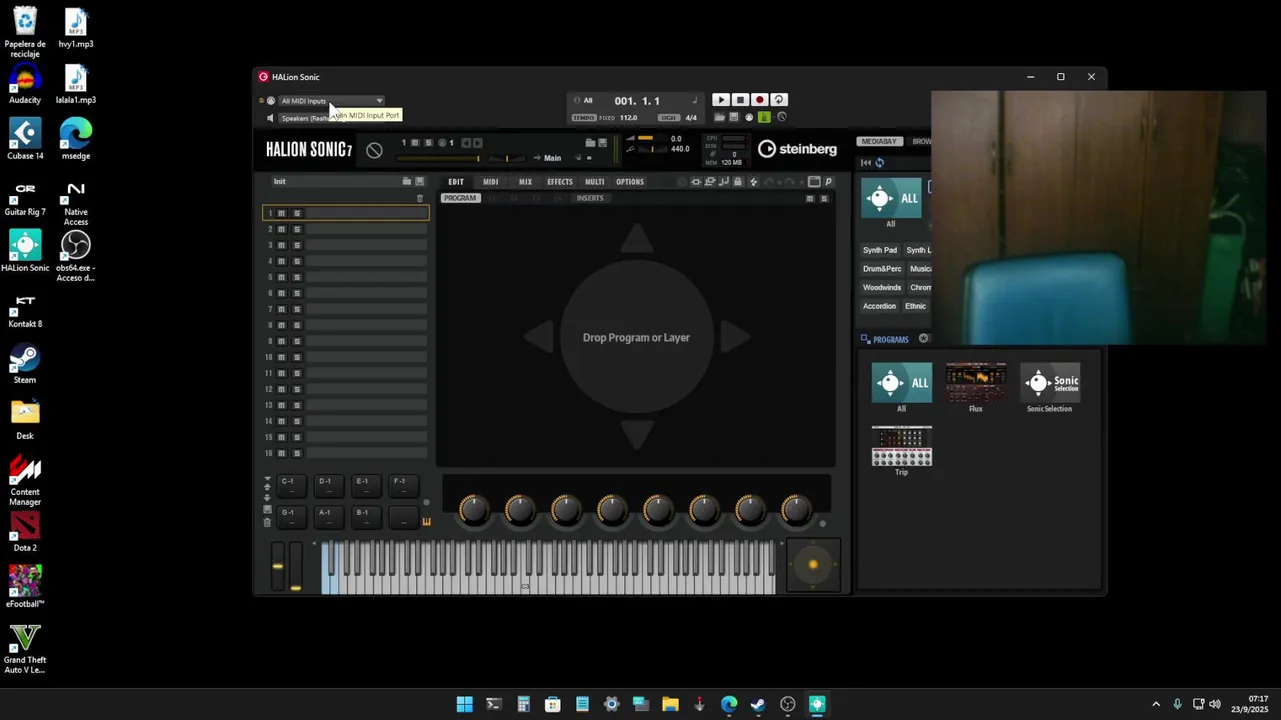
Task: Switch to the EFFECTS tab
Action: (560, 182)
